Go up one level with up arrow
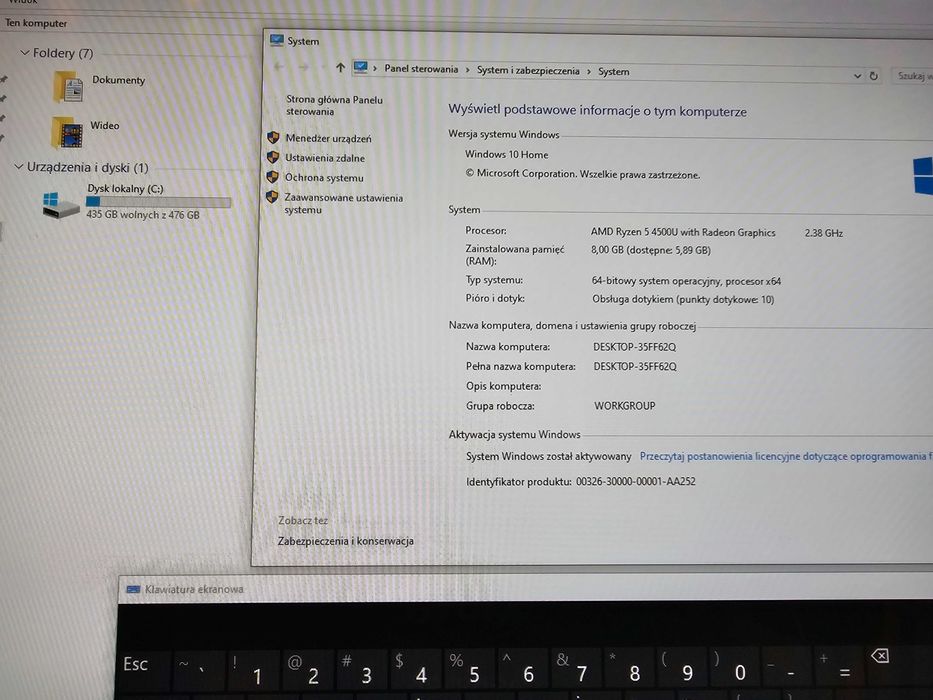 coord(340,67)
